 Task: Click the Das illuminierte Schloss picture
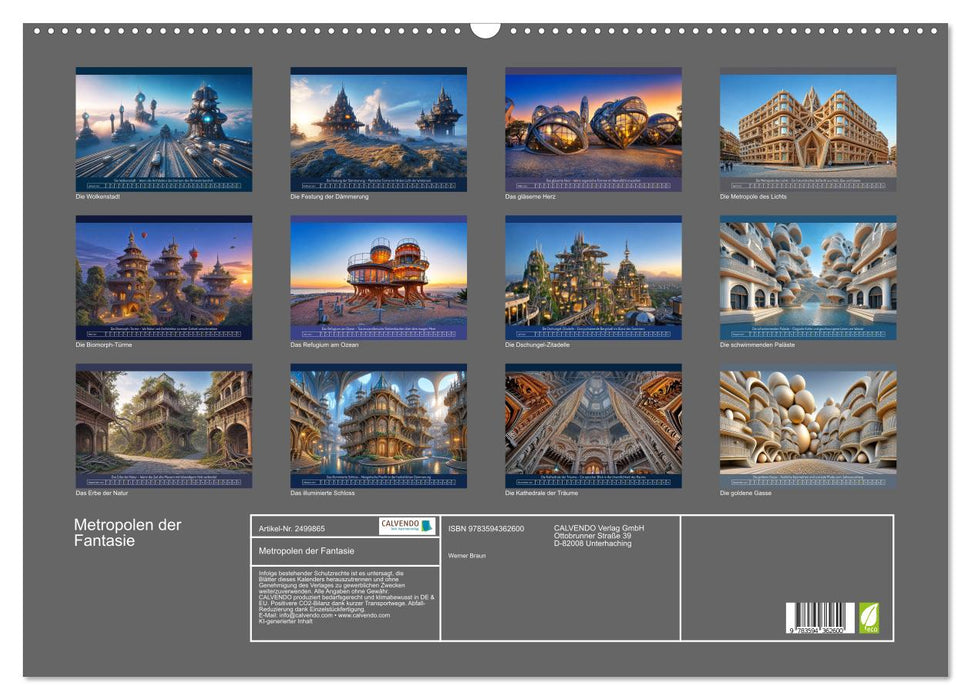[378, 426]
